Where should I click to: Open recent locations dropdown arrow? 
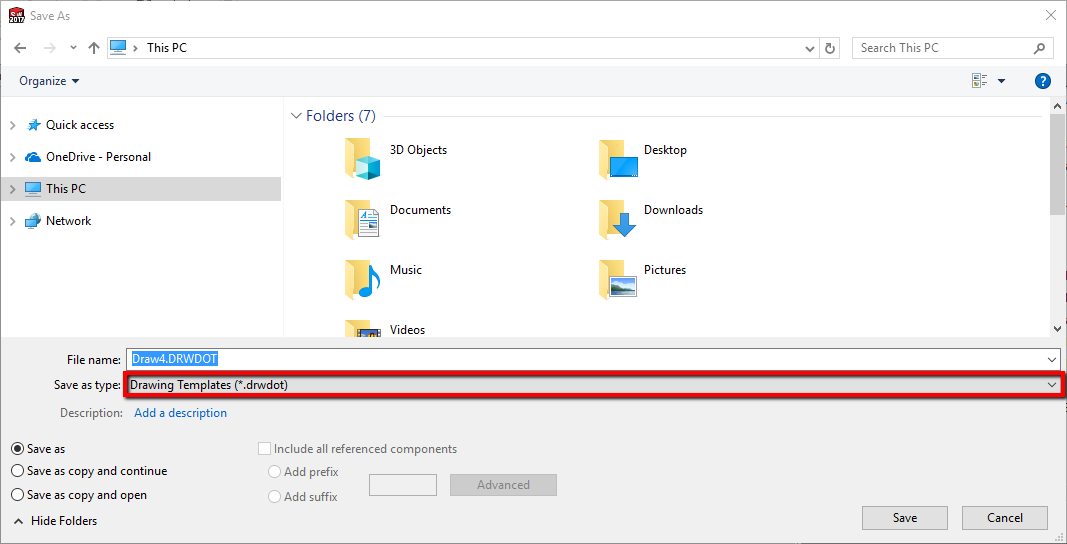[x=73, y=48]
